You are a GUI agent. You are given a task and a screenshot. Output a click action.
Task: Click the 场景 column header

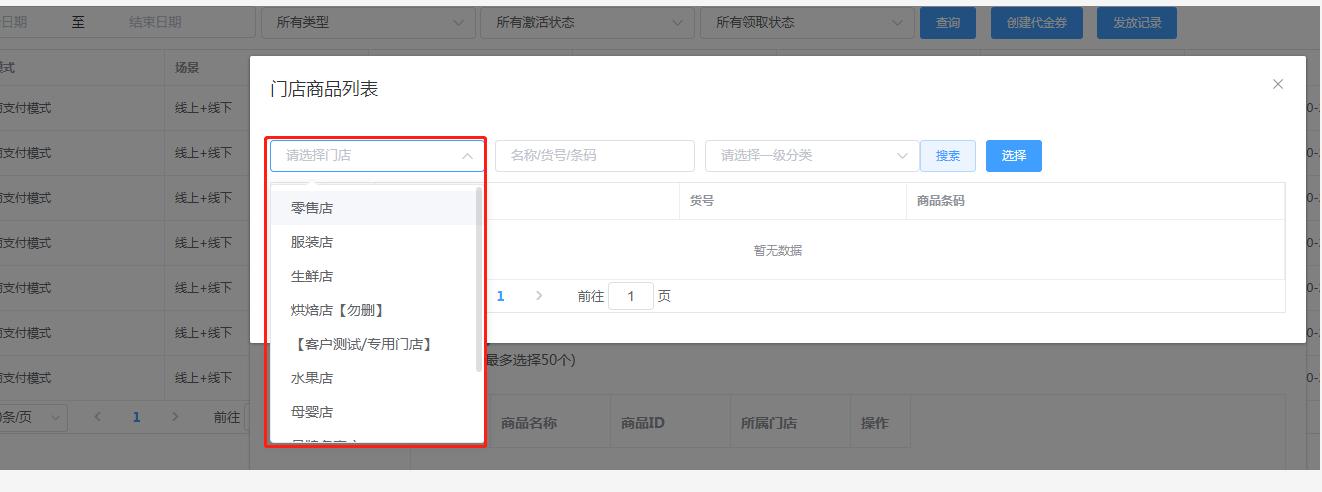(x=187, y=68)
